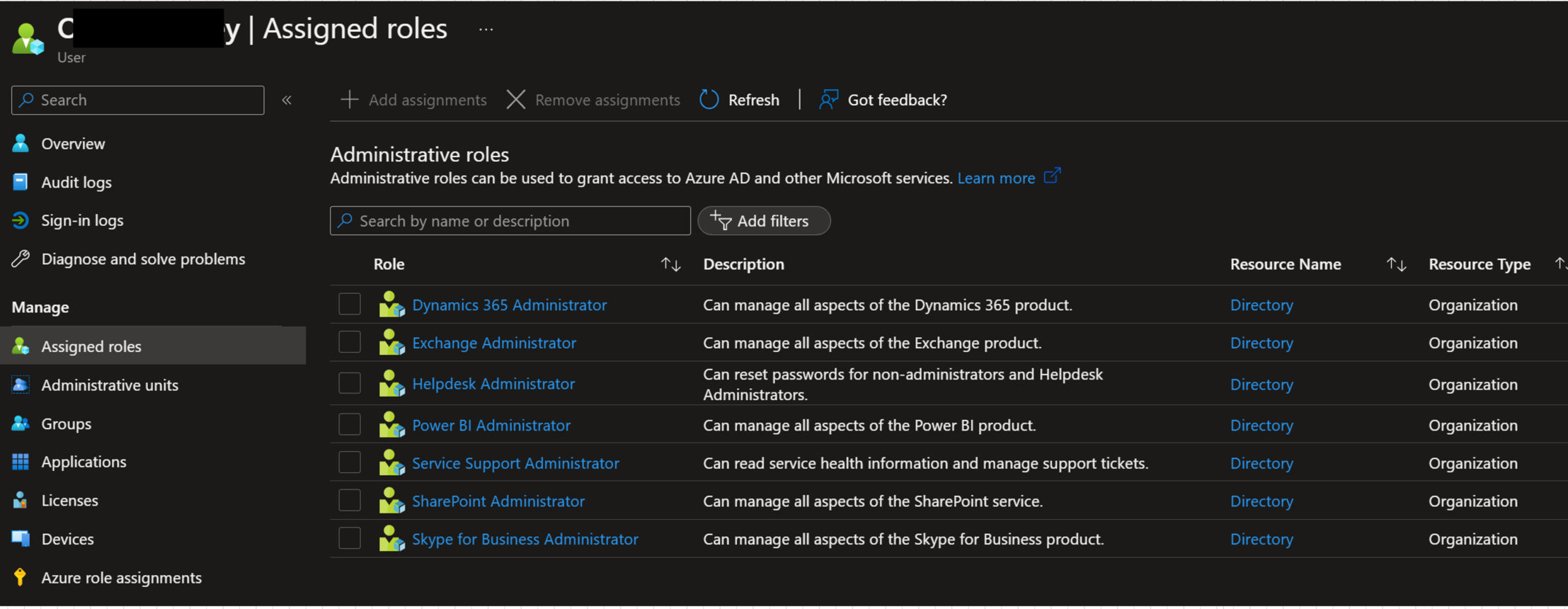
Task: Click the sidebar Search input field
Action: (138, 100)
